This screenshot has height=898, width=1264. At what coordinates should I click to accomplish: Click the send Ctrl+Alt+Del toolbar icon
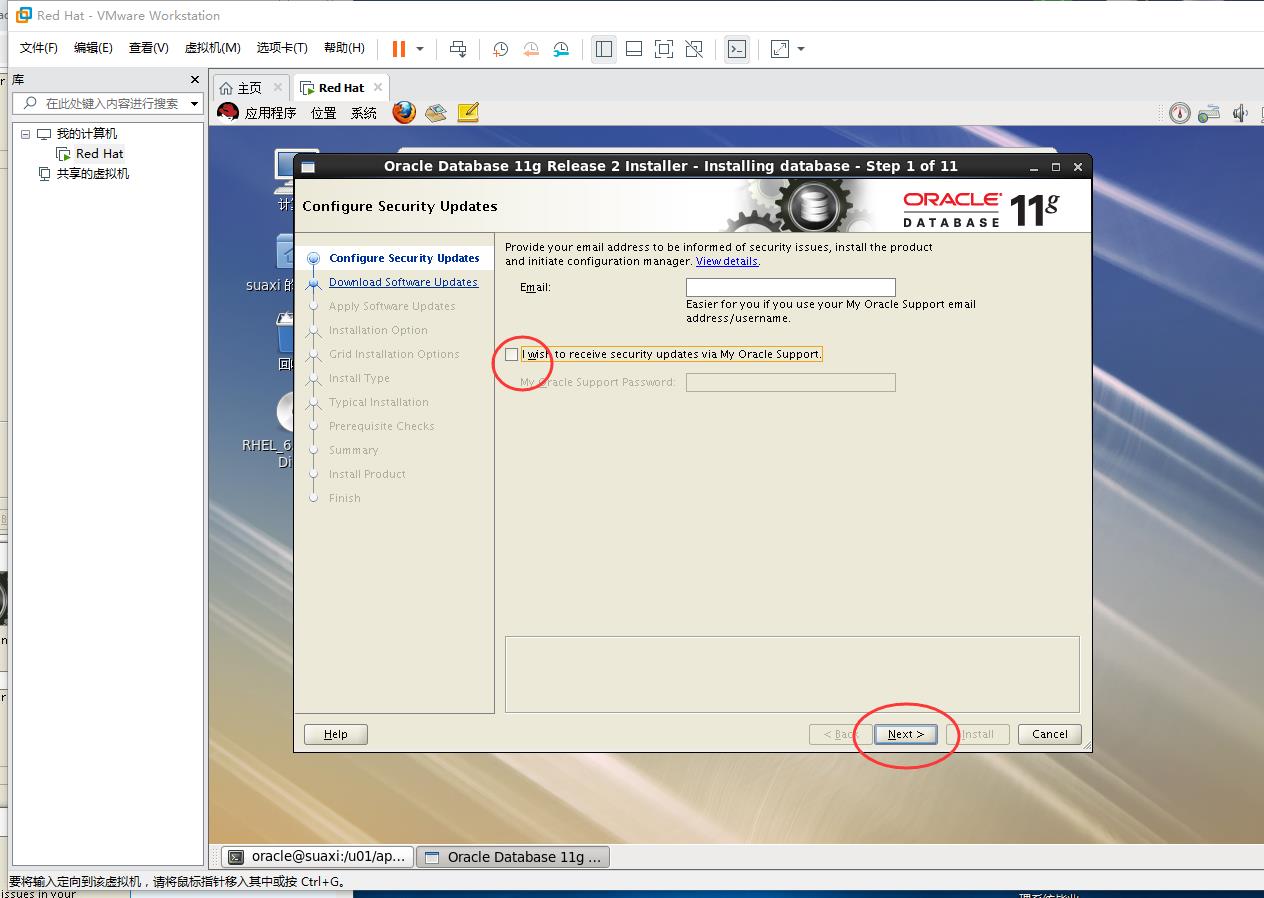(x=458, y=49)
